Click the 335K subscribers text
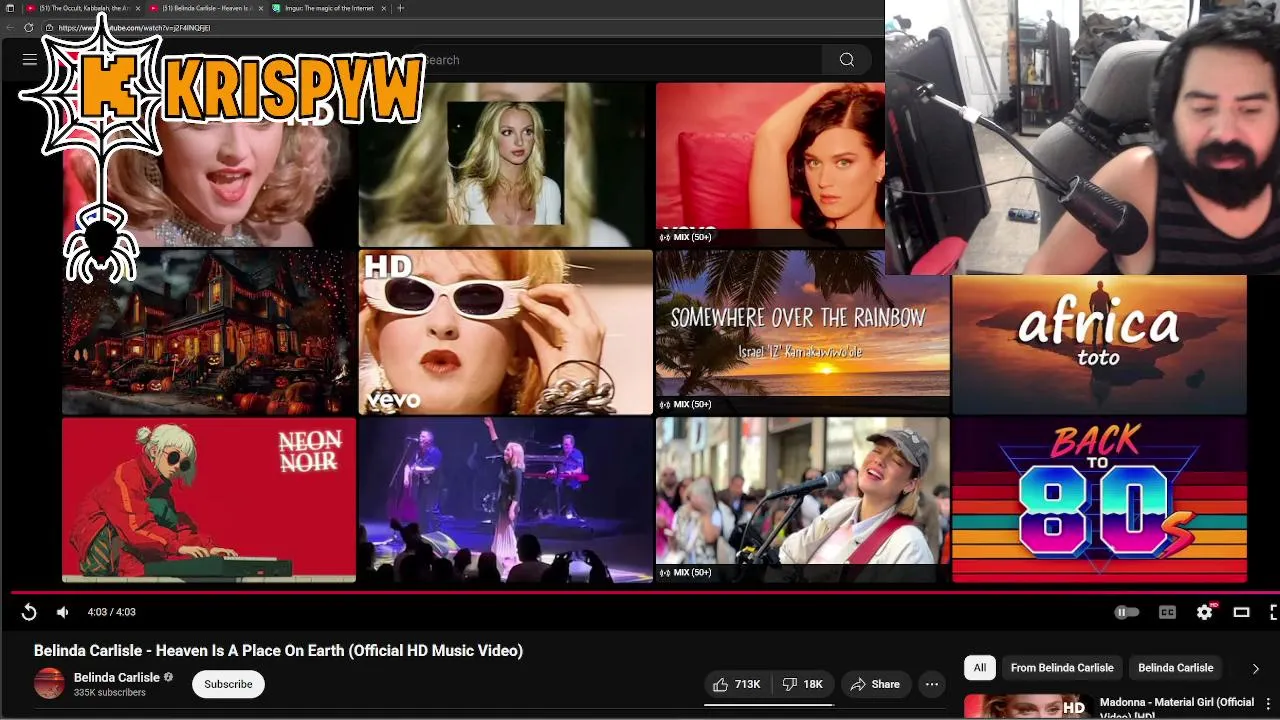This screenshot has height=720, width=1280. [109, 693]
